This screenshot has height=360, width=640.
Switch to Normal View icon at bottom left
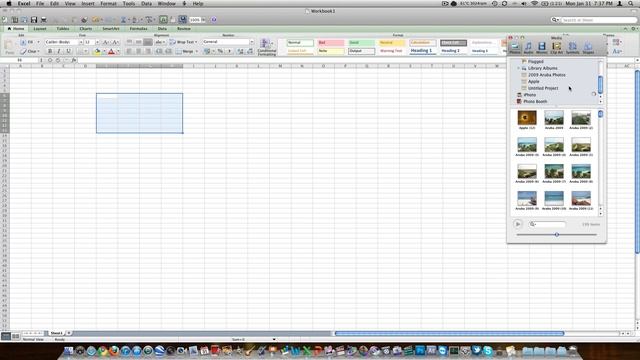(6, 336)
